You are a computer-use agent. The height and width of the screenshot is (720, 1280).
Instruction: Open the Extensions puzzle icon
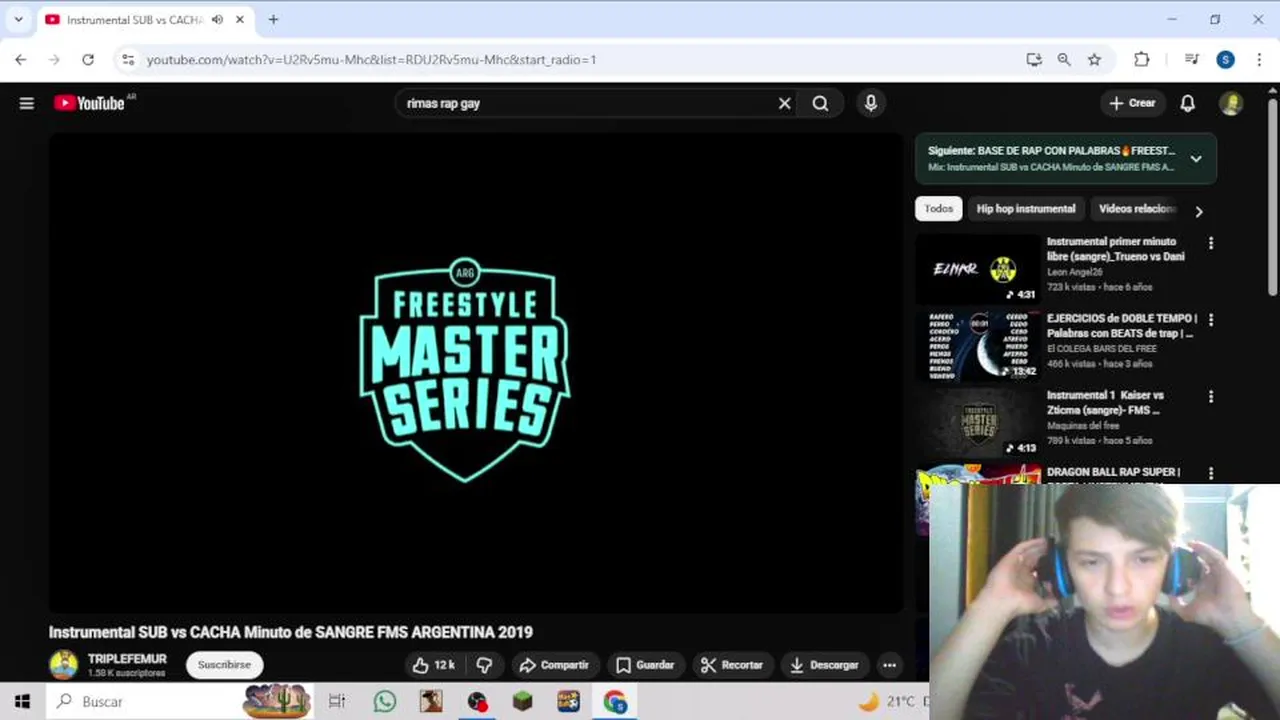[1142, 60]
